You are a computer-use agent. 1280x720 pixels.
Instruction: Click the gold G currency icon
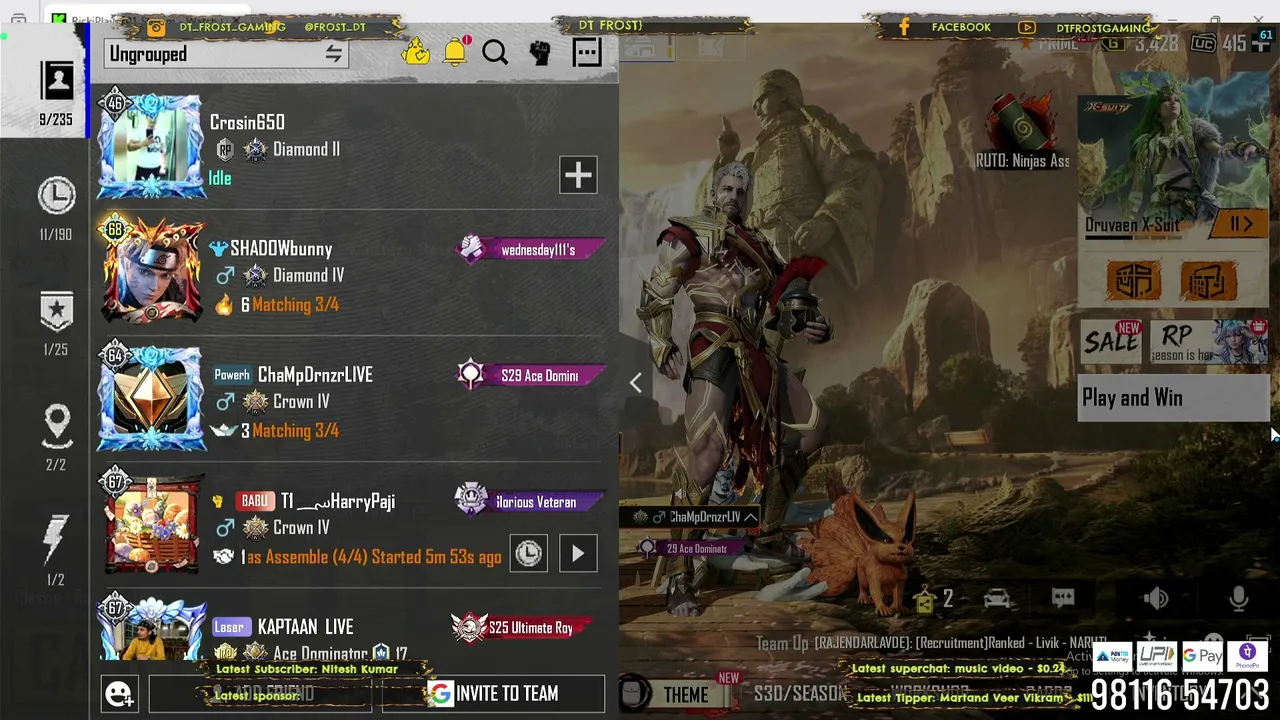point(1114,44)
